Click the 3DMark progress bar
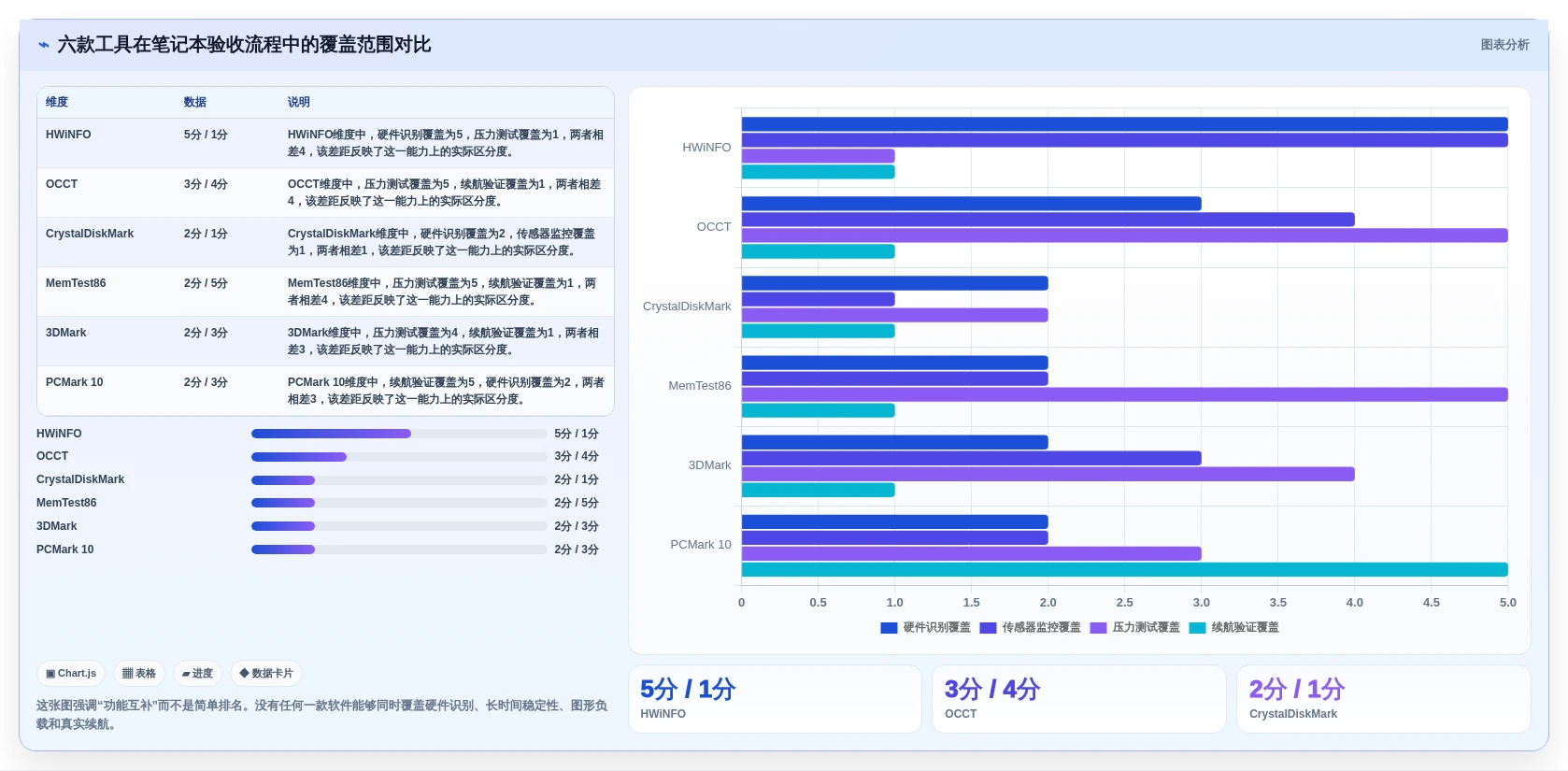The width and height of the screenshot is (1568, 771). click(399, 526)
